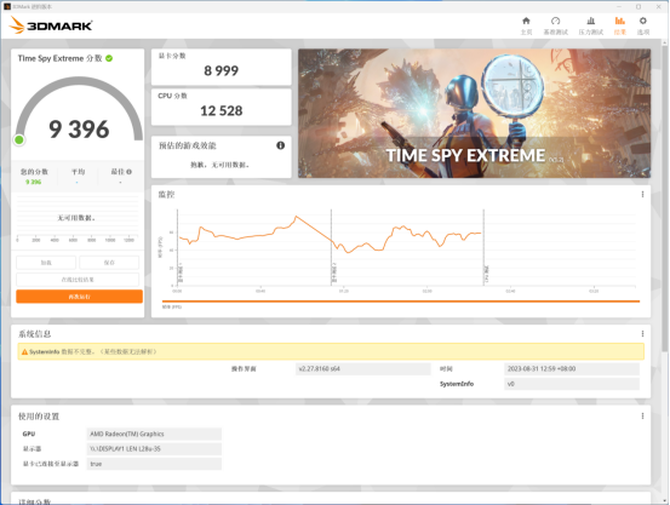Click the middle dashed marker on chart
670x505 pixels.
(331, 247)
